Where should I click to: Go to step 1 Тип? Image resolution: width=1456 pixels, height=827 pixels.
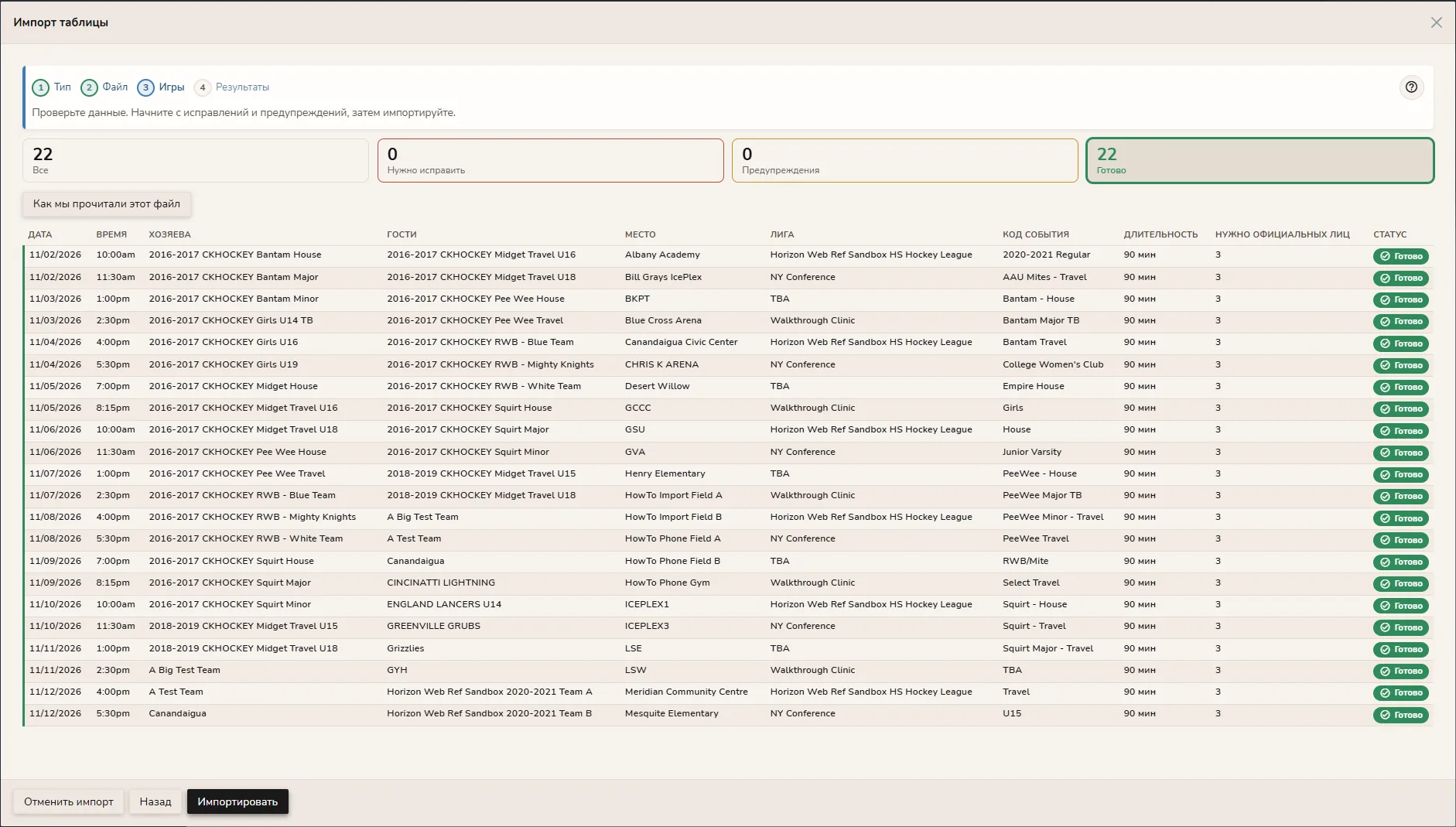click(52, 87)
